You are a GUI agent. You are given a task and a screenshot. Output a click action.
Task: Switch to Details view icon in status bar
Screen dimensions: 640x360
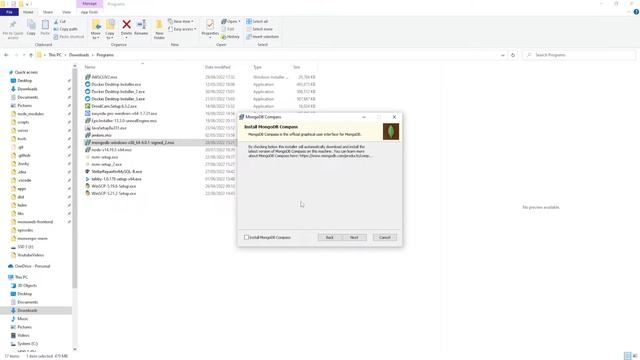[627, 356]
